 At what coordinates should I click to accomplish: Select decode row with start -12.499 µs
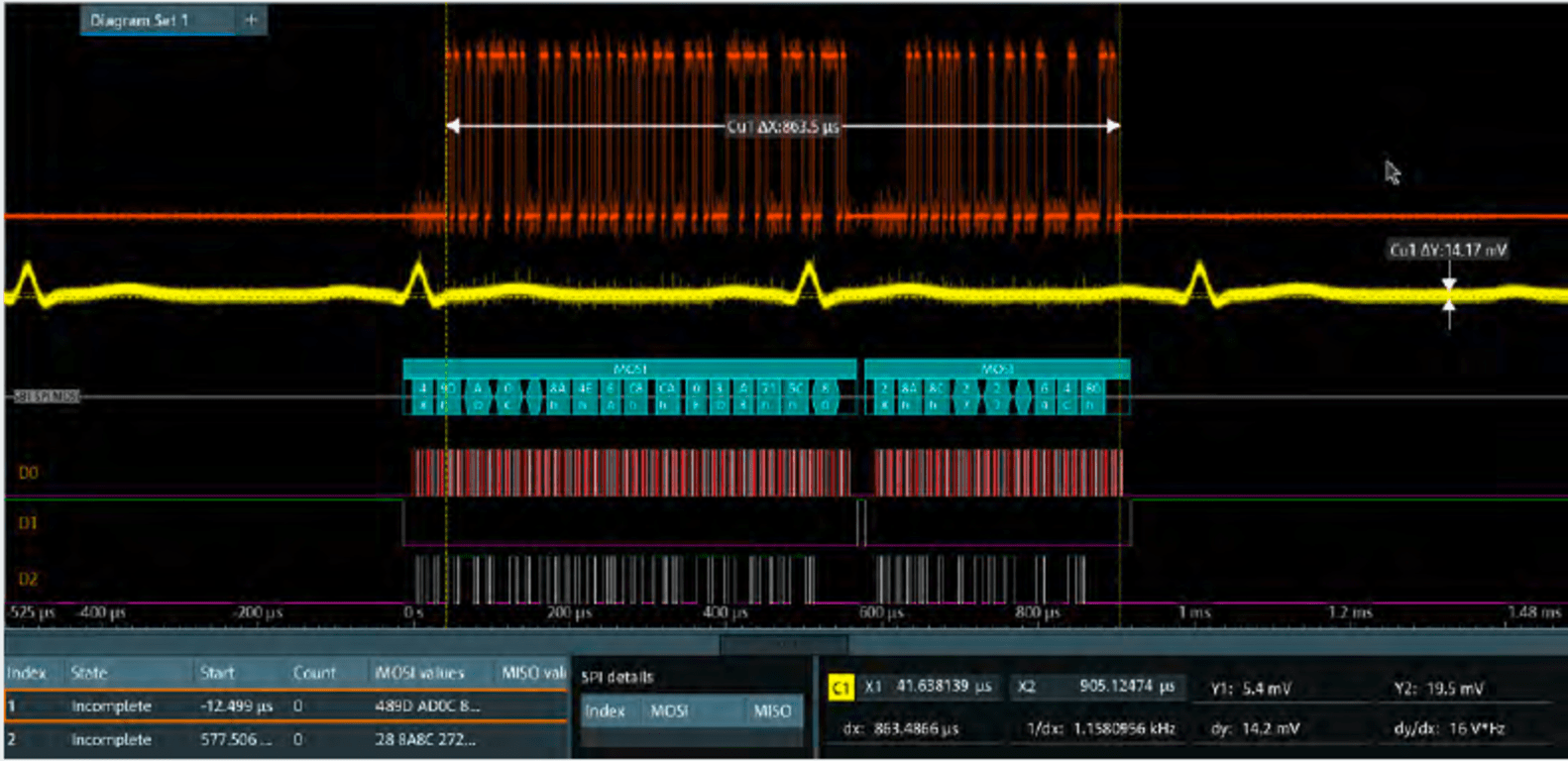[x=286, y=707]
